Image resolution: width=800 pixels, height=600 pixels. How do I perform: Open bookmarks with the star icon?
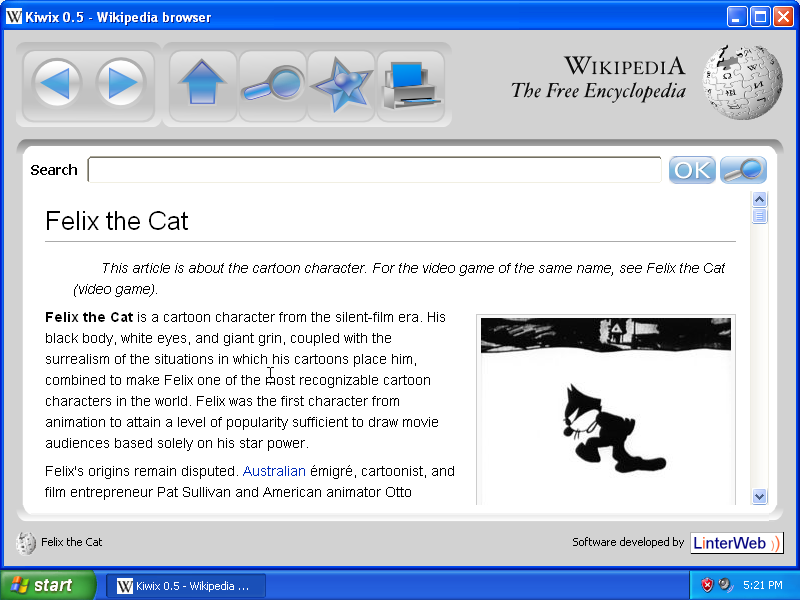coord(340,84)
